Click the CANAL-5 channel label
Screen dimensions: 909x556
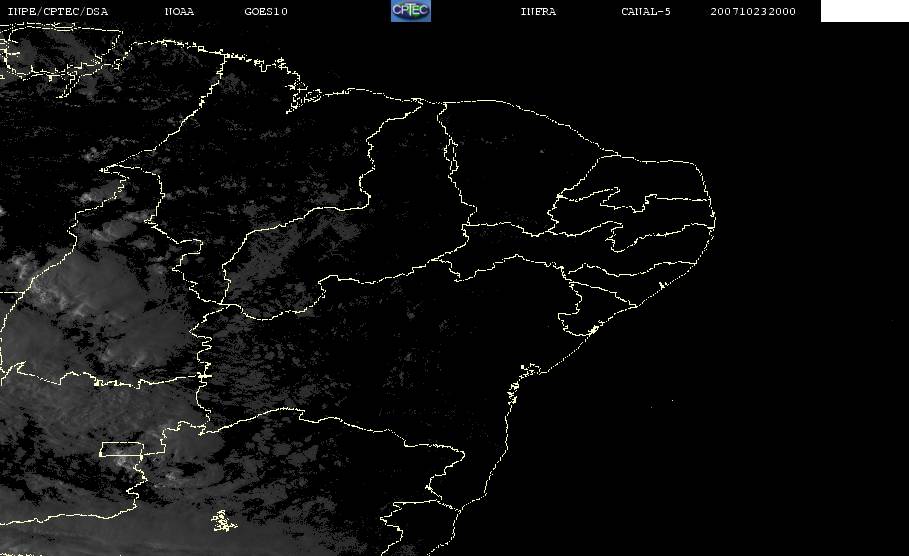(x=646, y=12)
